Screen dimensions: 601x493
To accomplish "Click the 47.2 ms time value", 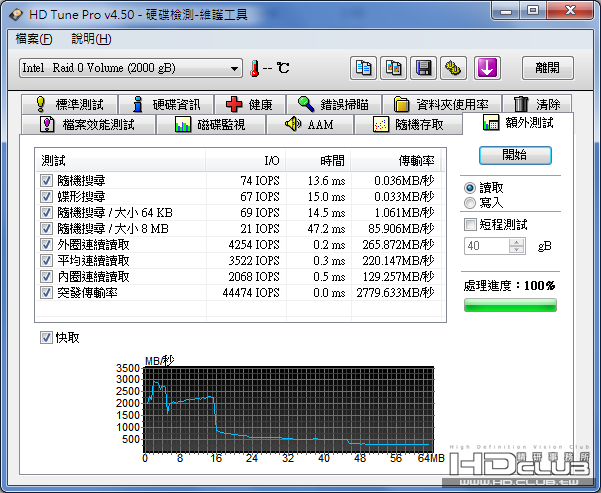I will (x=326, y=229).
